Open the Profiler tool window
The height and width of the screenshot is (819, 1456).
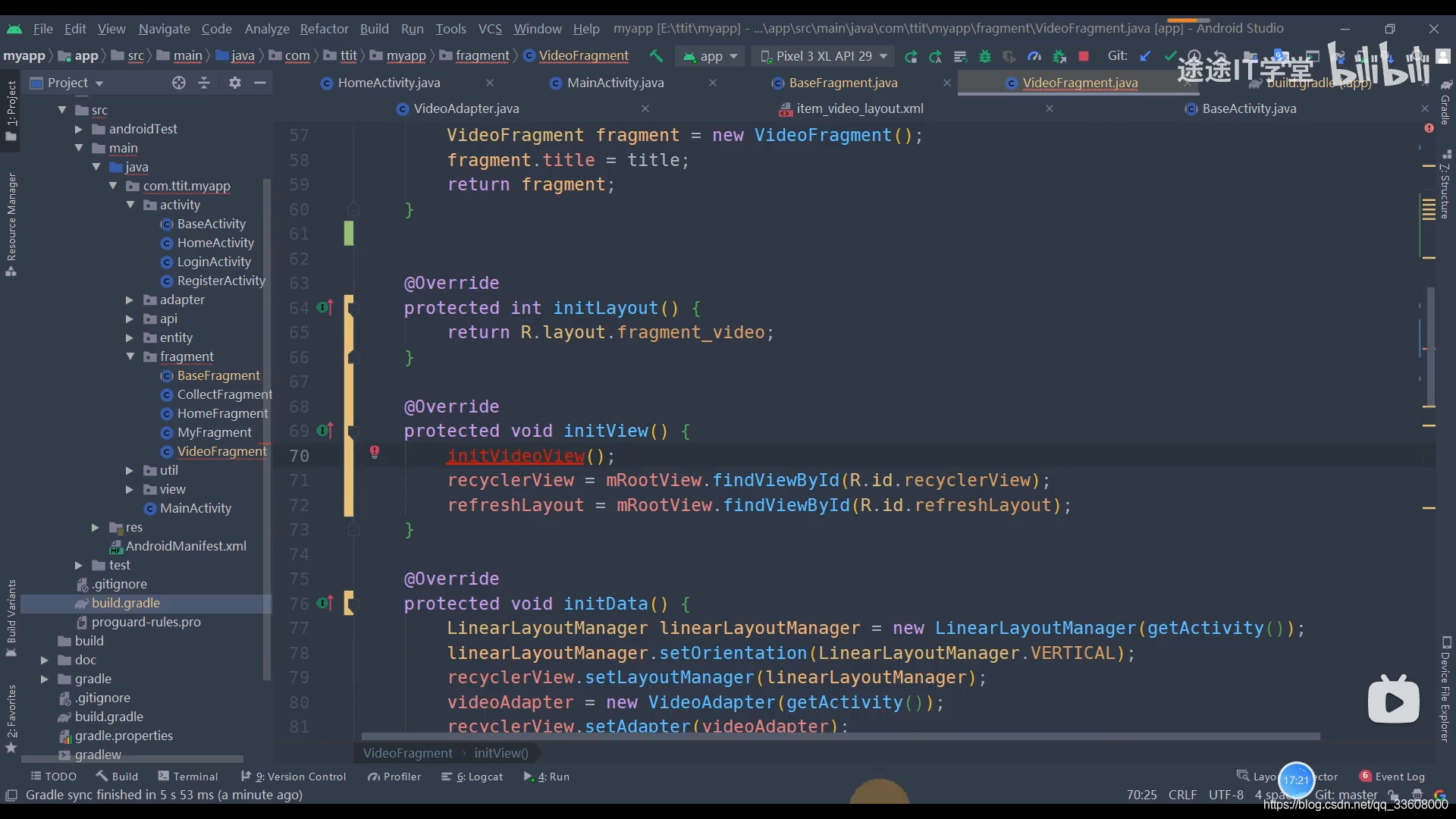tap(394, 777)
